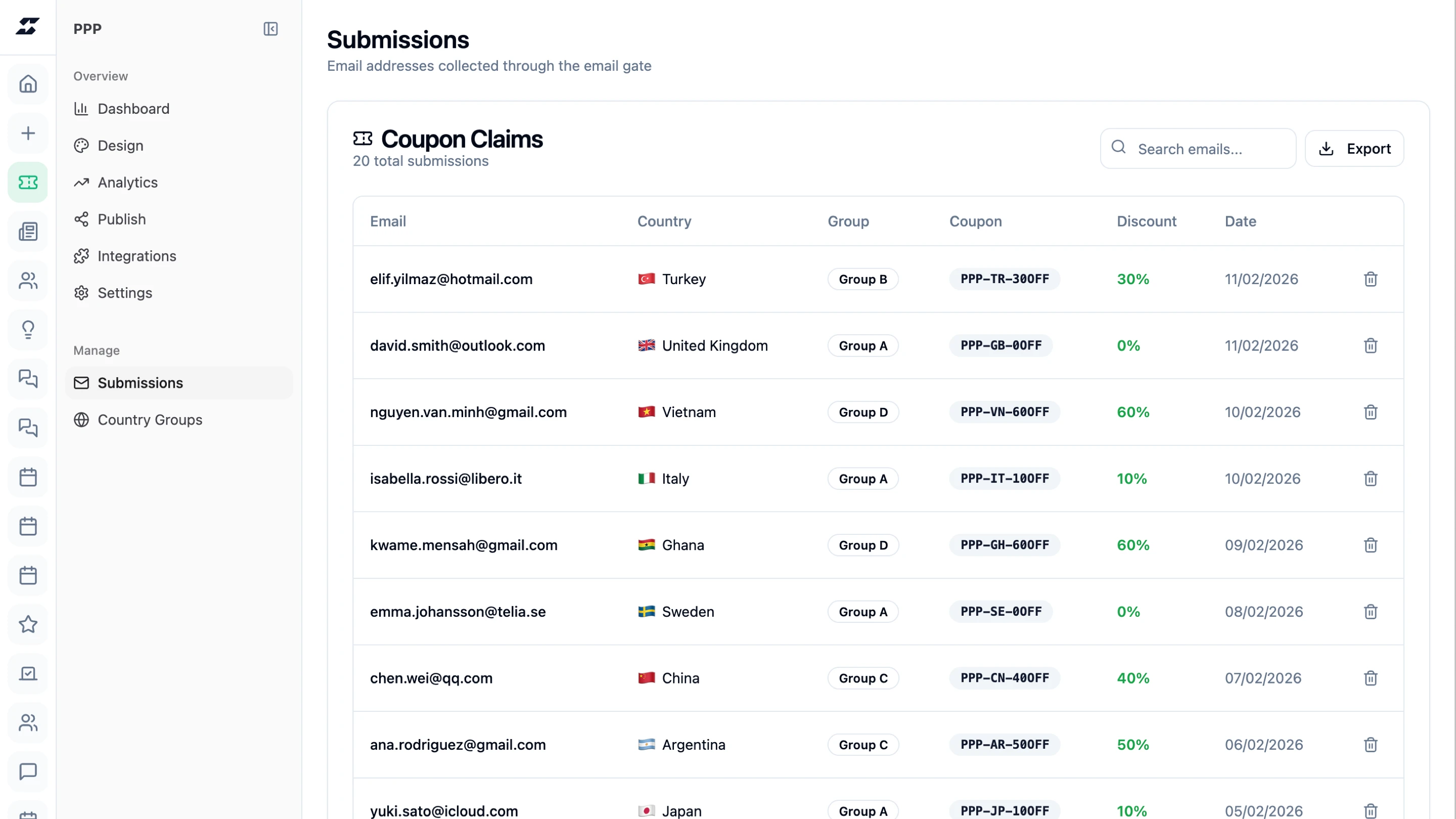Delete the elif.yilmaz@hotmail.com submission

coord(1370,279)
